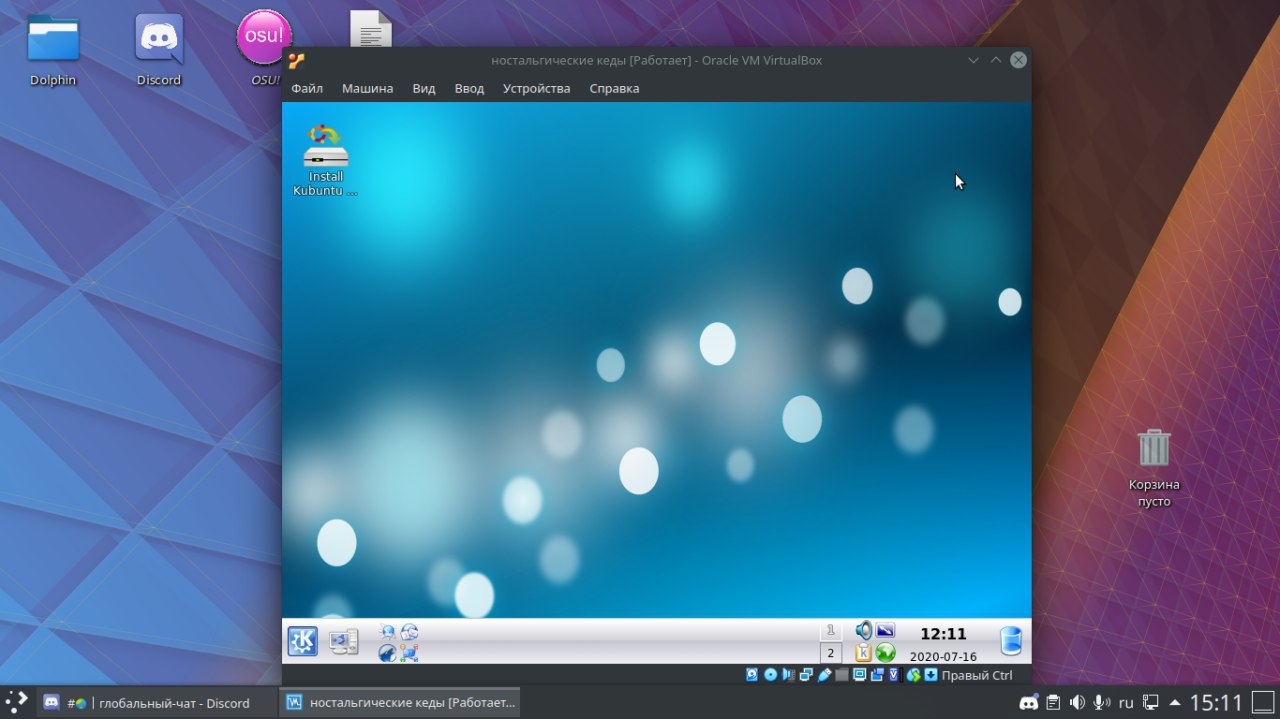
Task: Click the System/My Computer icon in VM panel
Action: point(343,641)
